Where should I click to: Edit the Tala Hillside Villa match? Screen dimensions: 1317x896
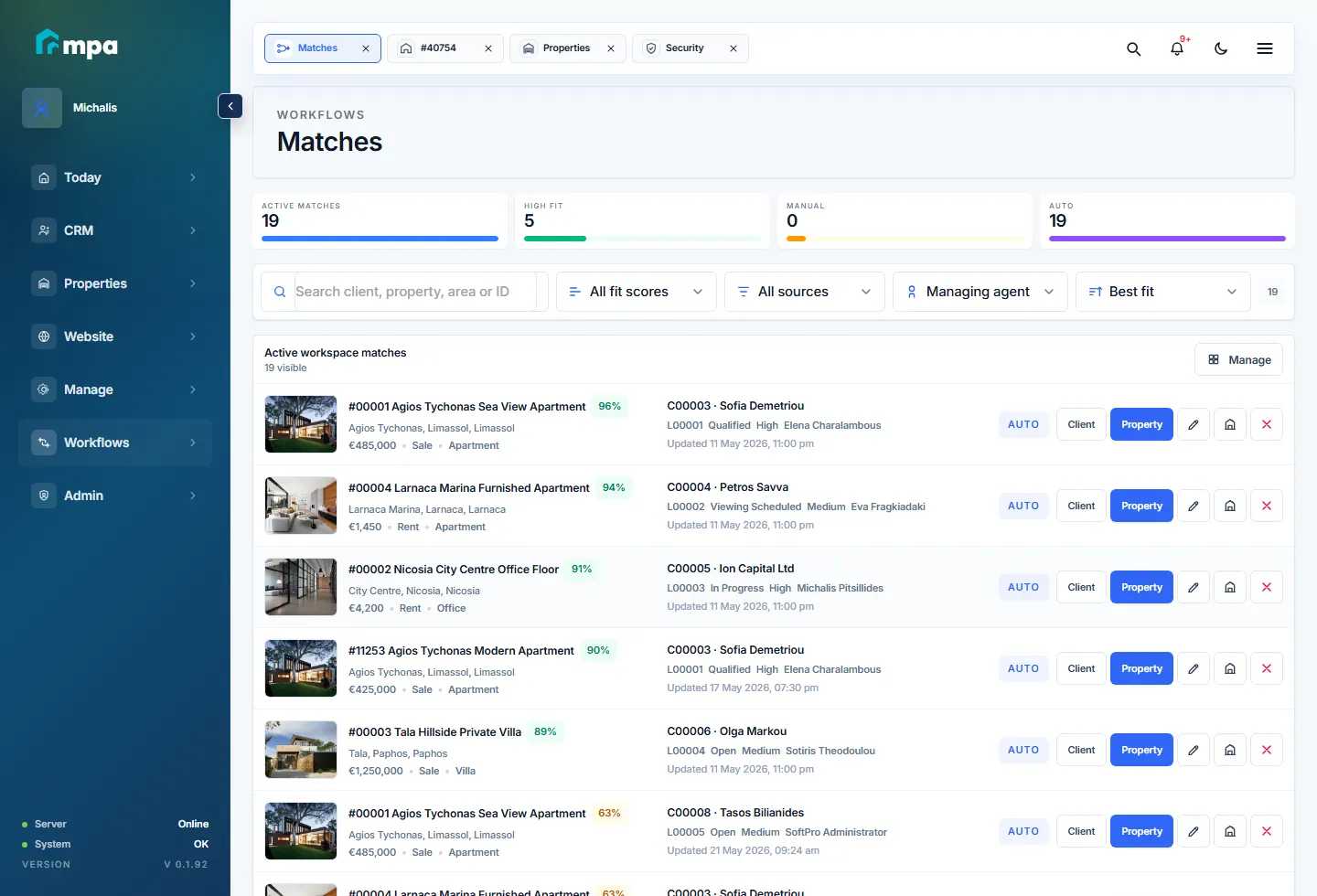1194,750
